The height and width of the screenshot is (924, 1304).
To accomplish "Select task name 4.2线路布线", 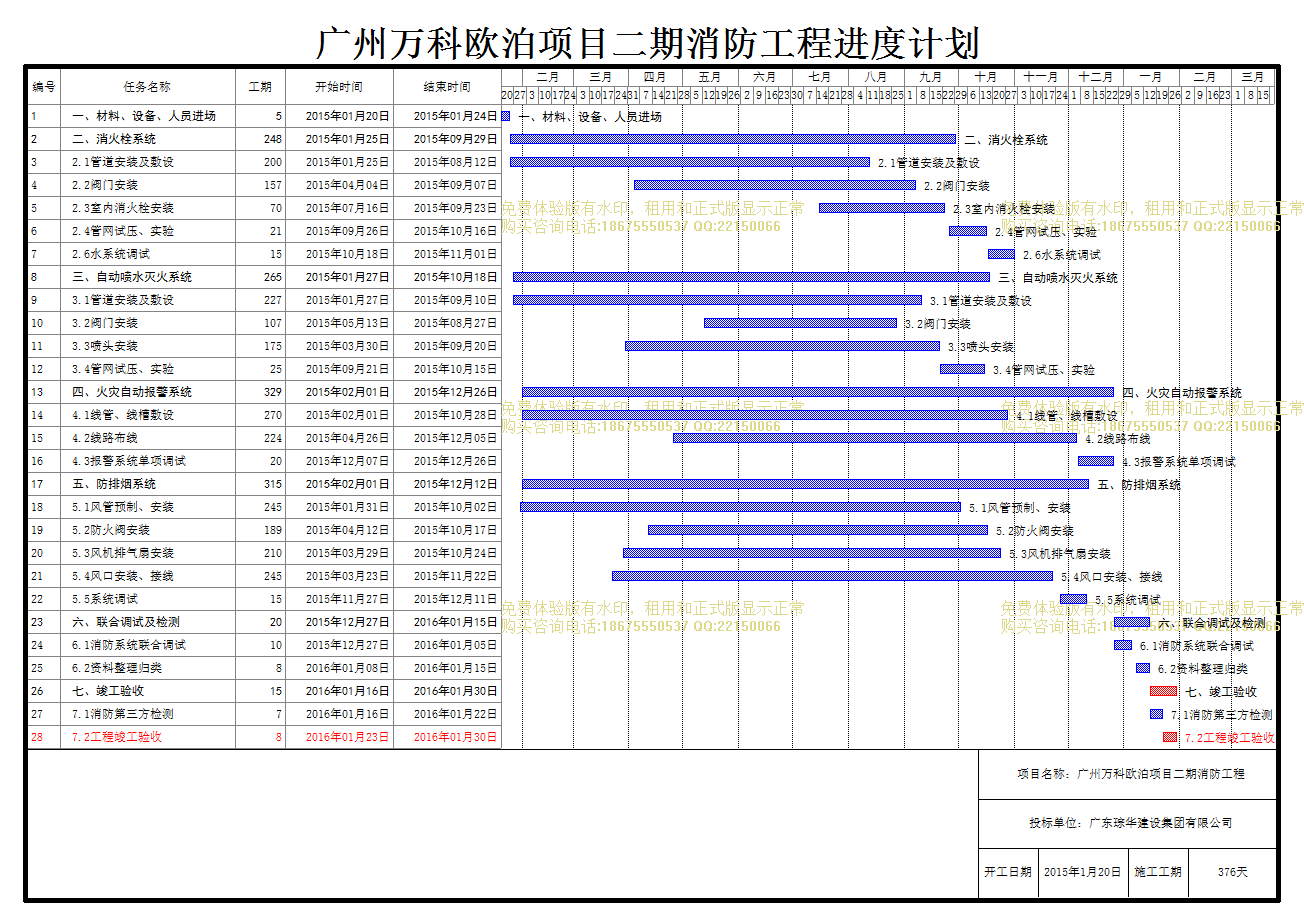I will tap(104, 438).
